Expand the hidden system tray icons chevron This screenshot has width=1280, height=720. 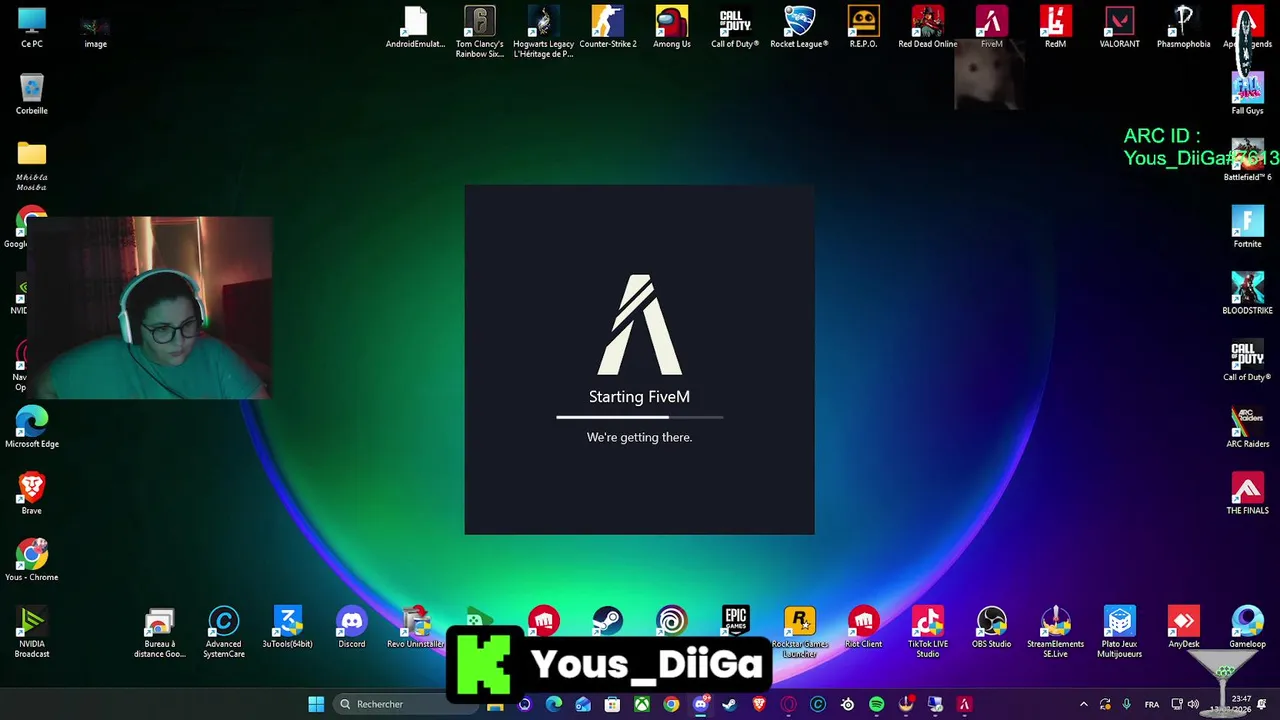(1083, 704)
